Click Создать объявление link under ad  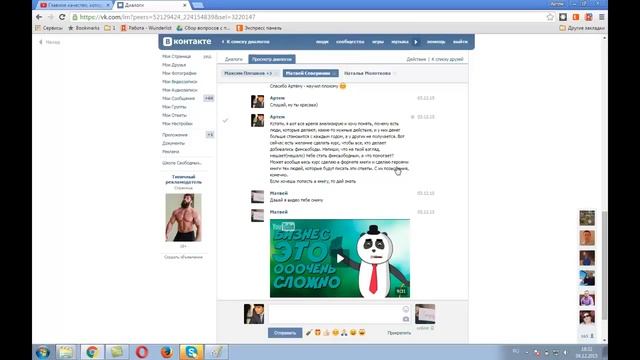(x=183, y=257)
